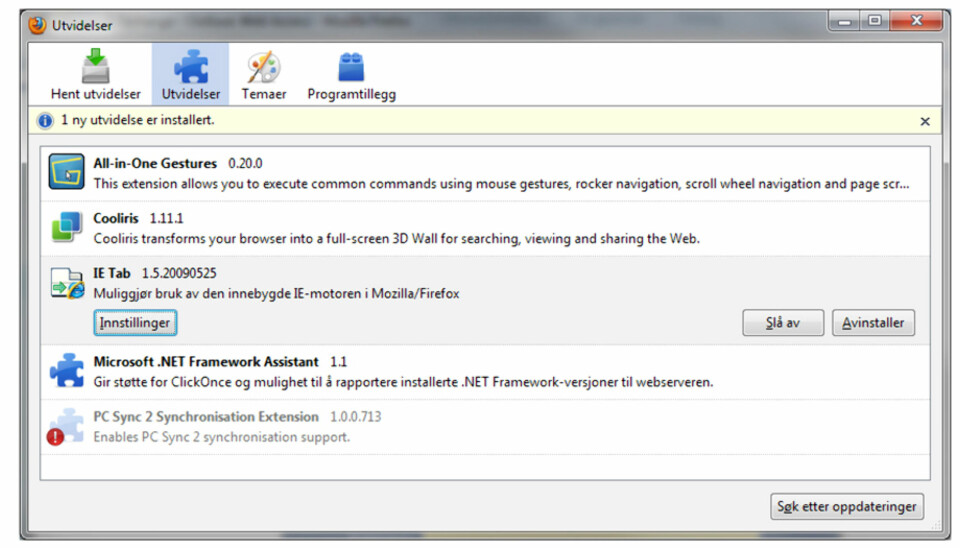This screenshot has width=960, height=548.
Task: Click the Cooliris extension icon
Action: point(66,227)
